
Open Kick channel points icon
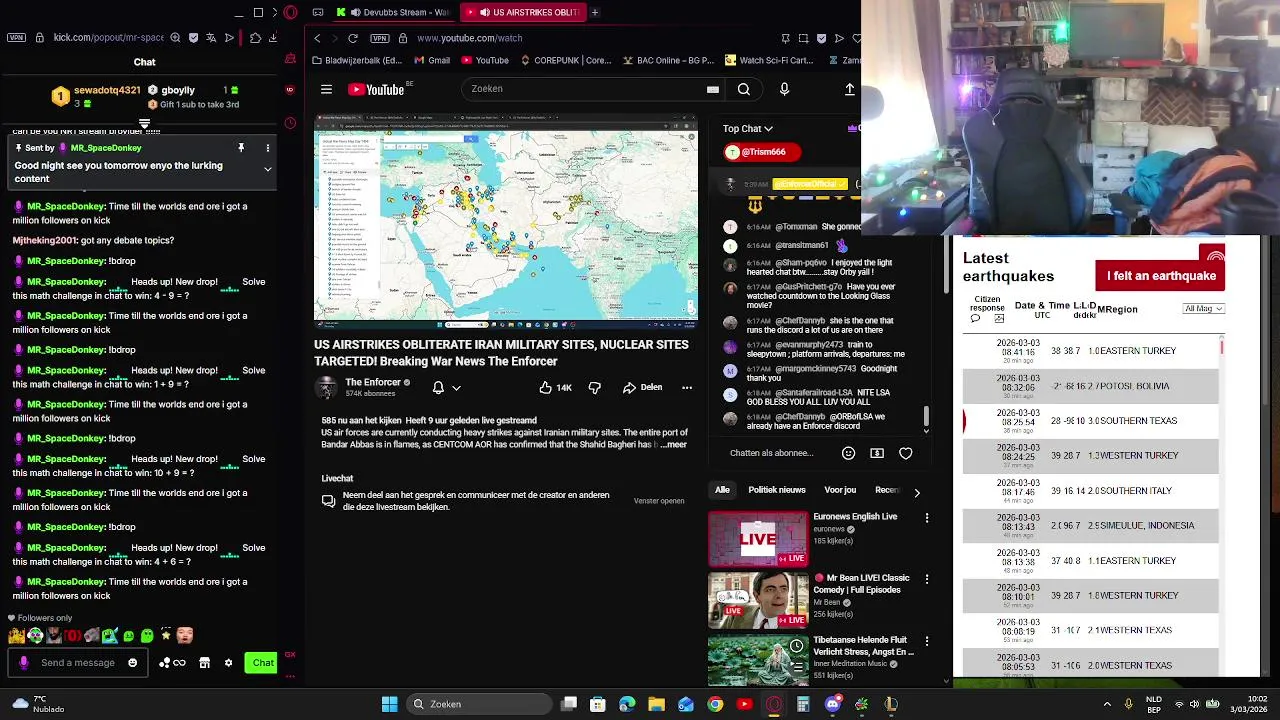173,663
